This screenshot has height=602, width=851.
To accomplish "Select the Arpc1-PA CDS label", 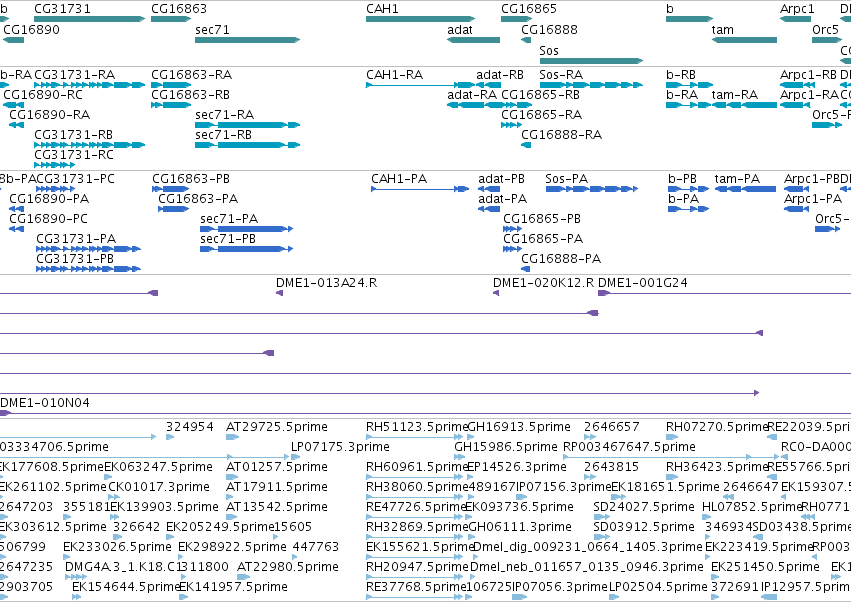I will (x=812, y=199).
